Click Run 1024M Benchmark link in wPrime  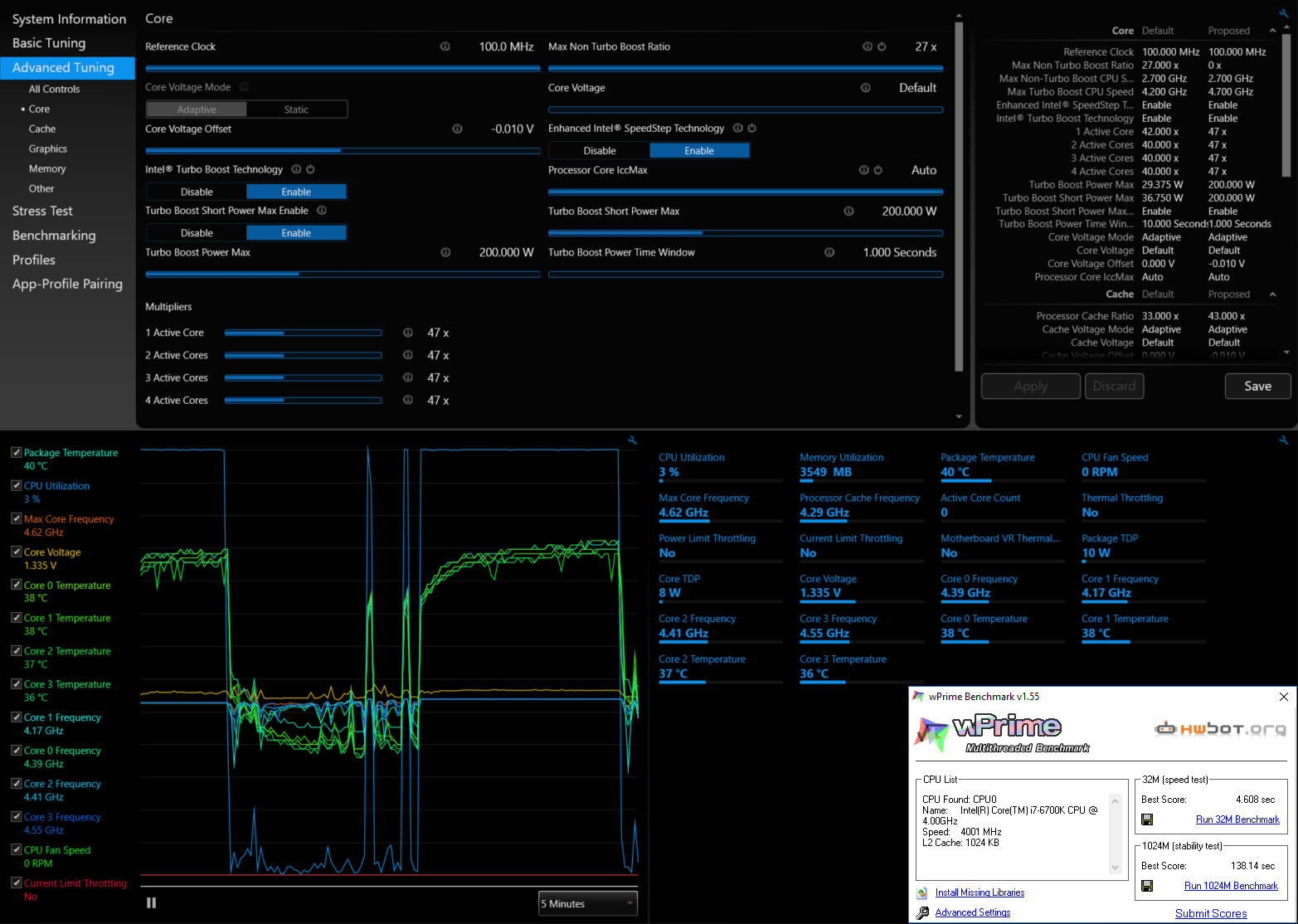pos(1231,886)
